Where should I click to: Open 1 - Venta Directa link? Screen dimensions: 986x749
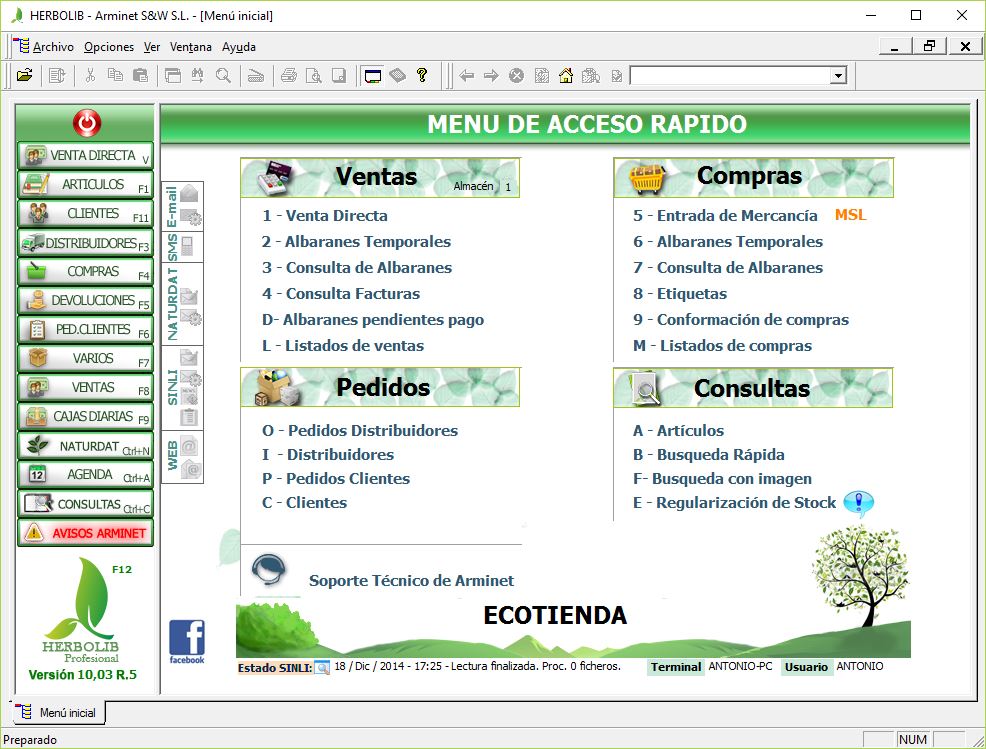[324, 216]
